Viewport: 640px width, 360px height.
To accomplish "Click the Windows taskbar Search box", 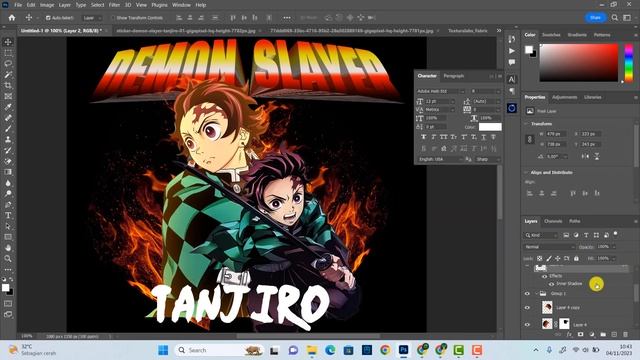I will (x=219, y=350).
